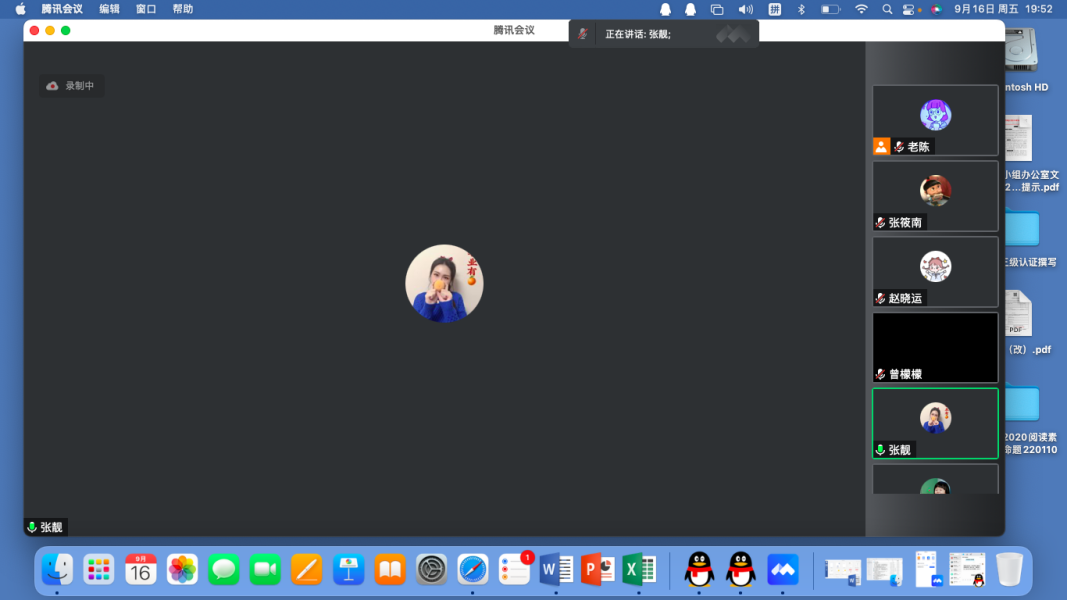
Task: Open the volume control in the menu bar
Action: [745, 9]
